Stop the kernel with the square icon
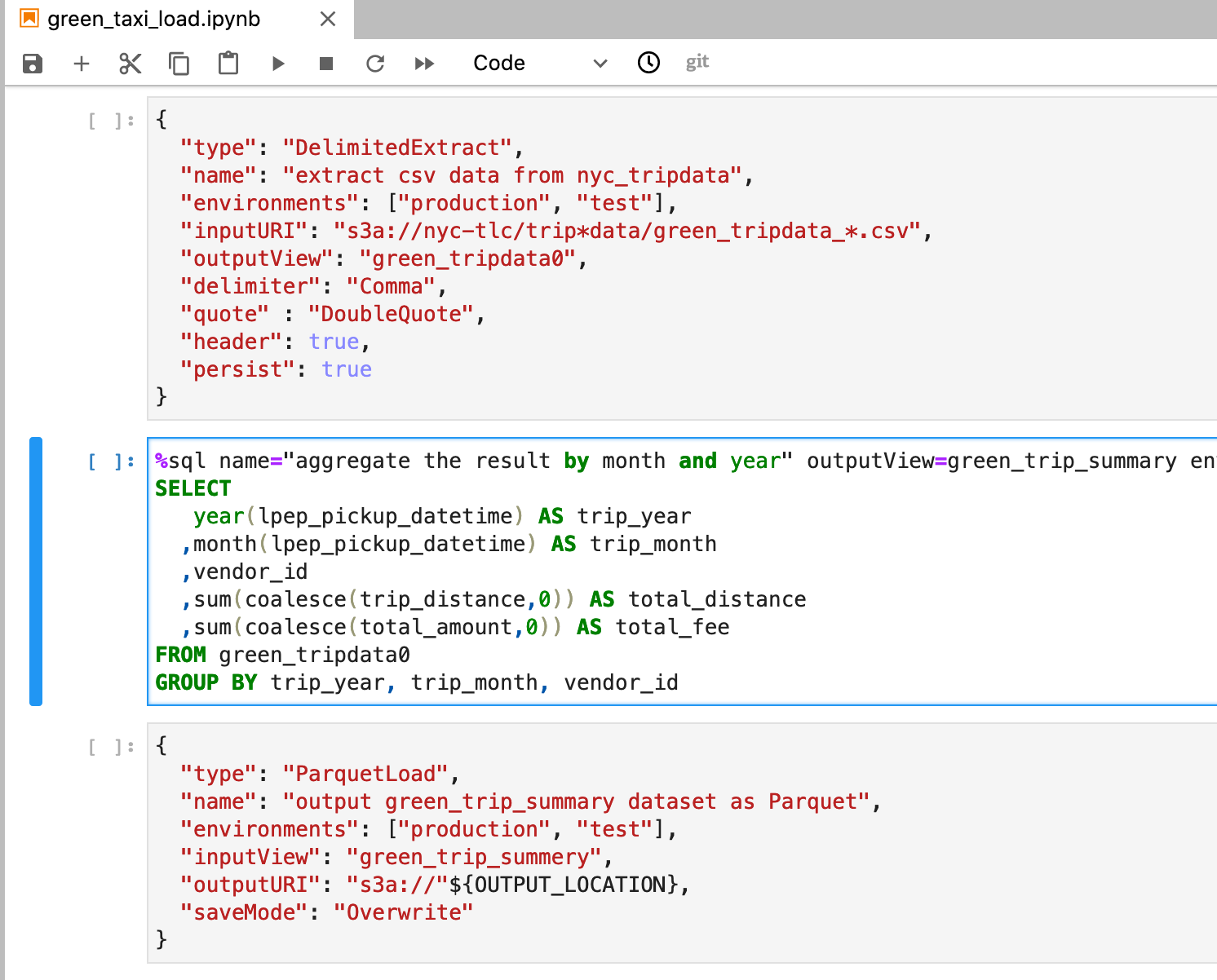Screen dimensions: 1217x980 click(326, 64)
